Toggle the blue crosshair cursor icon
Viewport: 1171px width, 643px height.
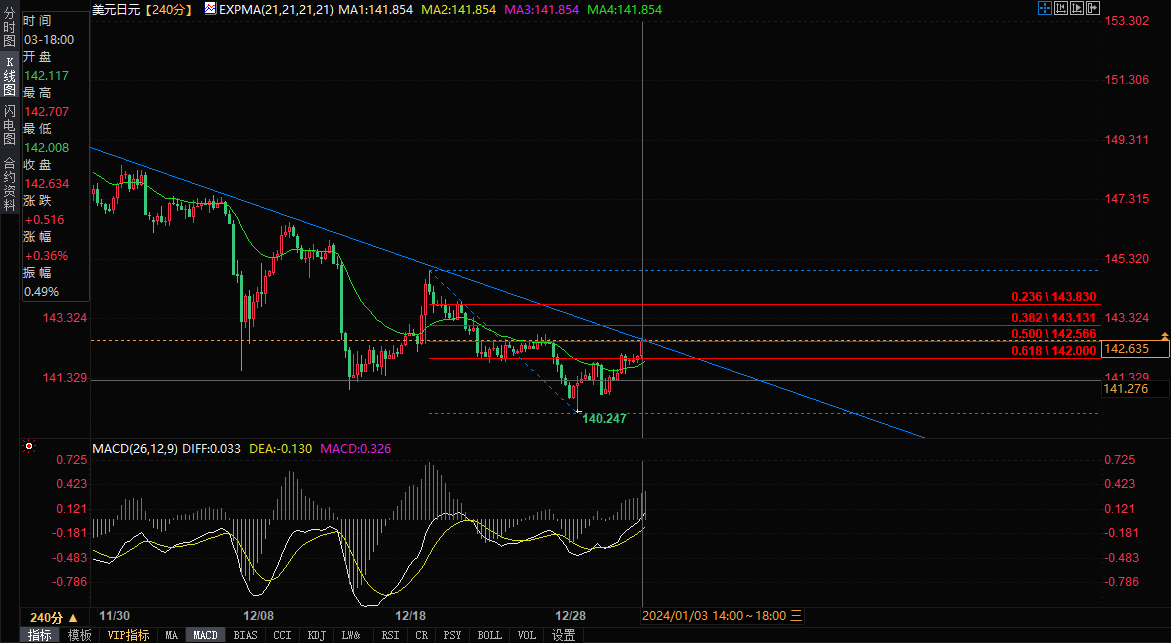click(x=1044, y=8)
